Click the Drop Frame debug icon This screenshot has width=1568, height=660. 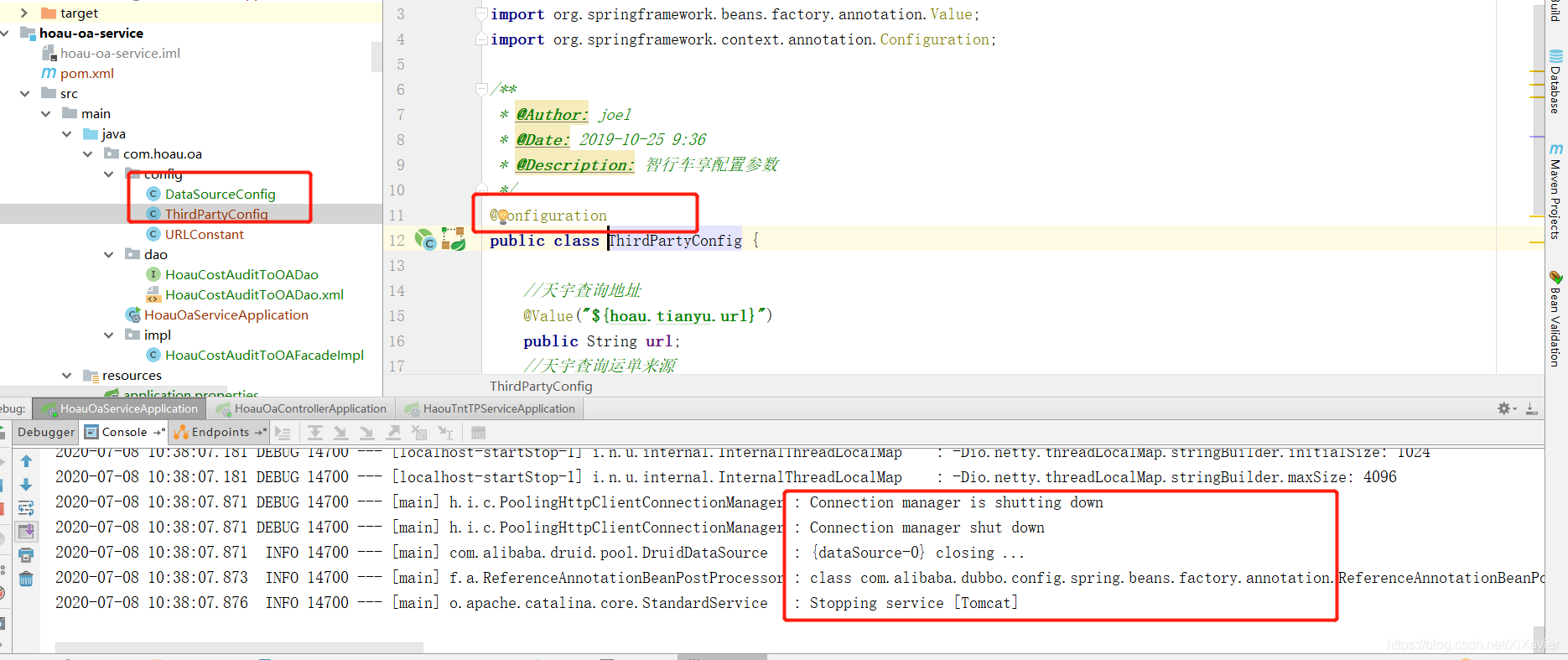[419, 433]
